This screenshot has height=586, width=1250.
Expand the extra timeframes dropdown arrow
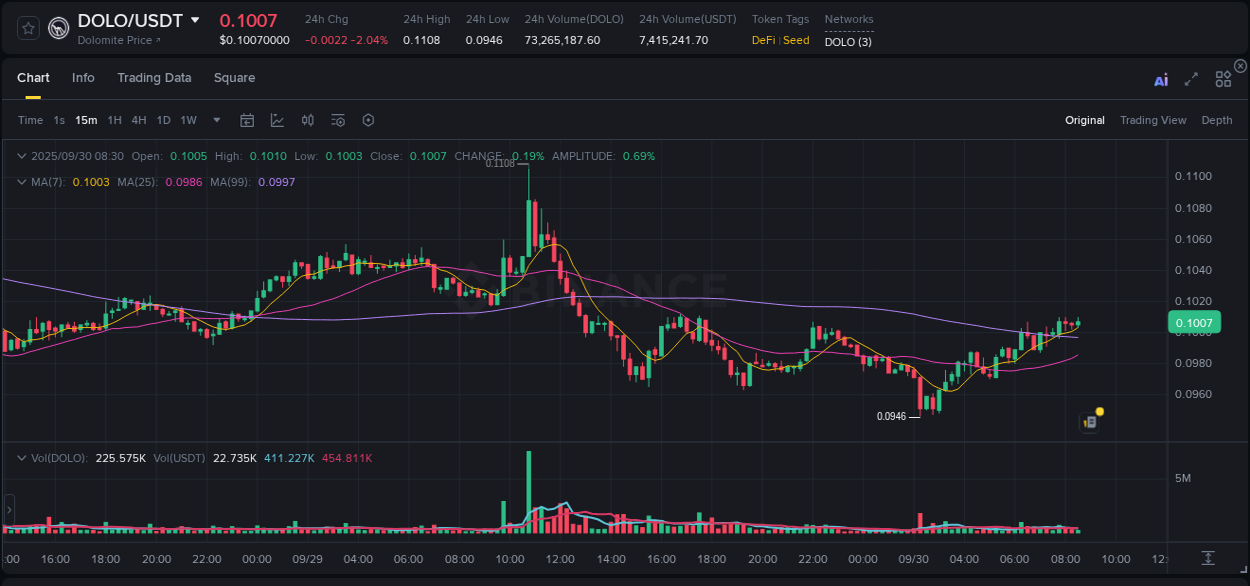[x=215, y=120]
